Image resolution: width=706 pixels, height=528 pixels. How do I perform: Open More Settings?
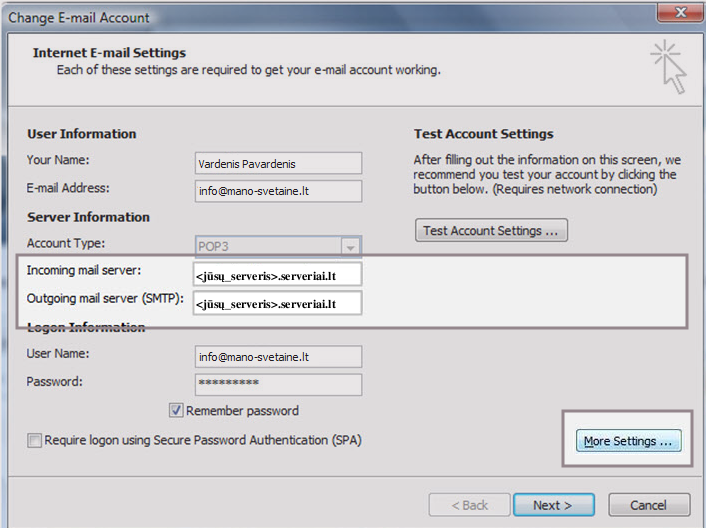pyautogui.click(x=628, y=441)
